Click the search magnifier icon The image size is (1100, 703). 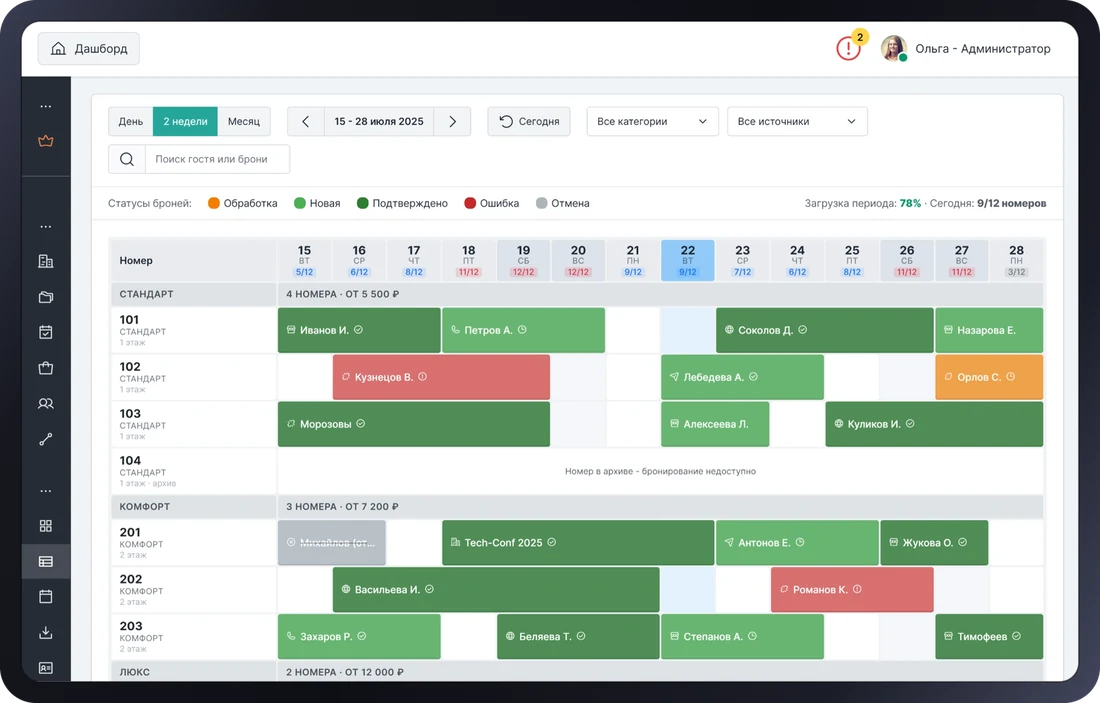tap(127, 159)
